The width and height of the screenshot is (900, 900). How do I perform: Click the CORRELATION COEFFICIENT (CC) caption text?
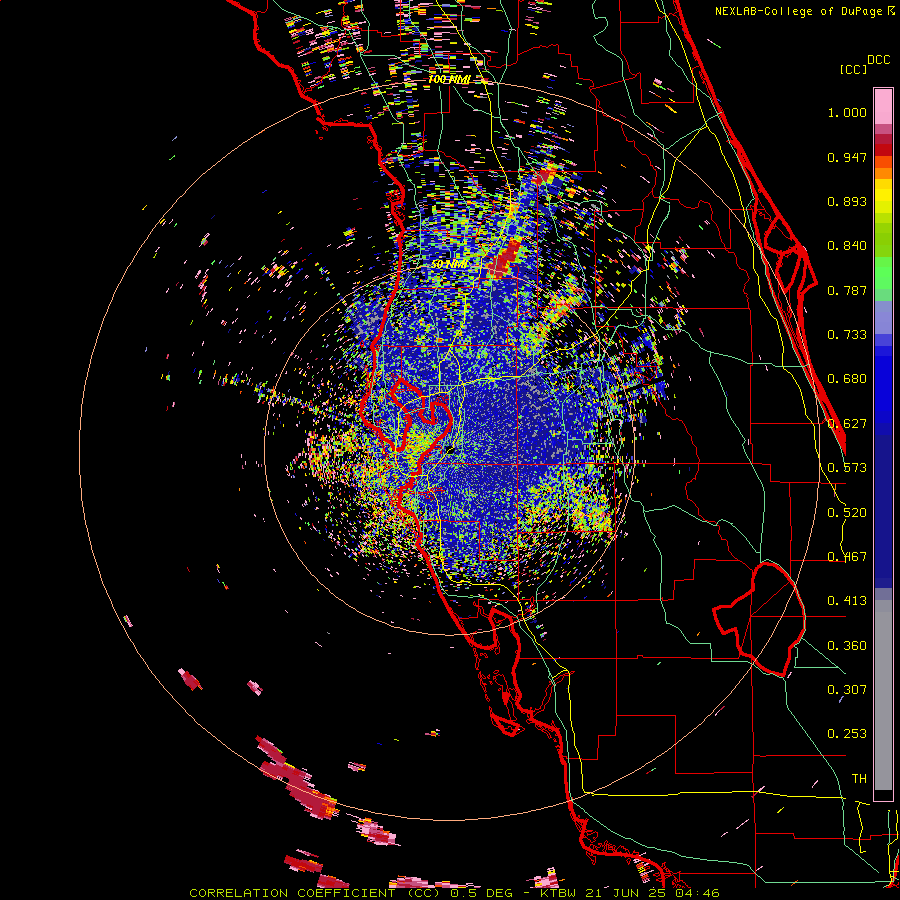pos(315,893)
